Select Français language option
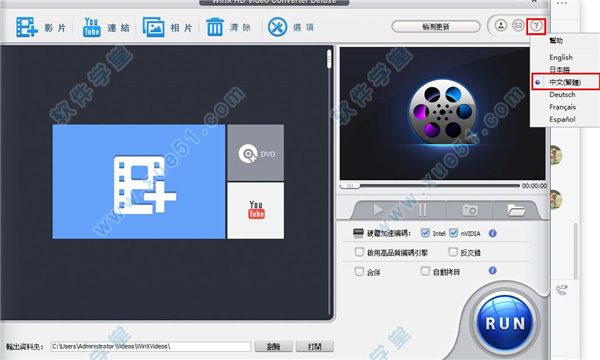600x360 pixels. [562, 107]
